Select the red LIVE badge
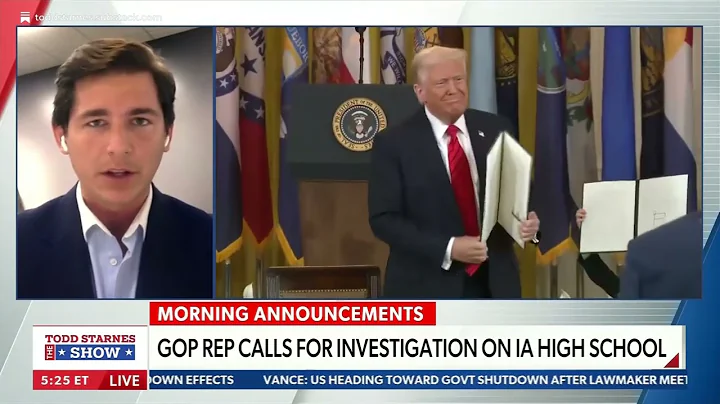 point(124,381)
